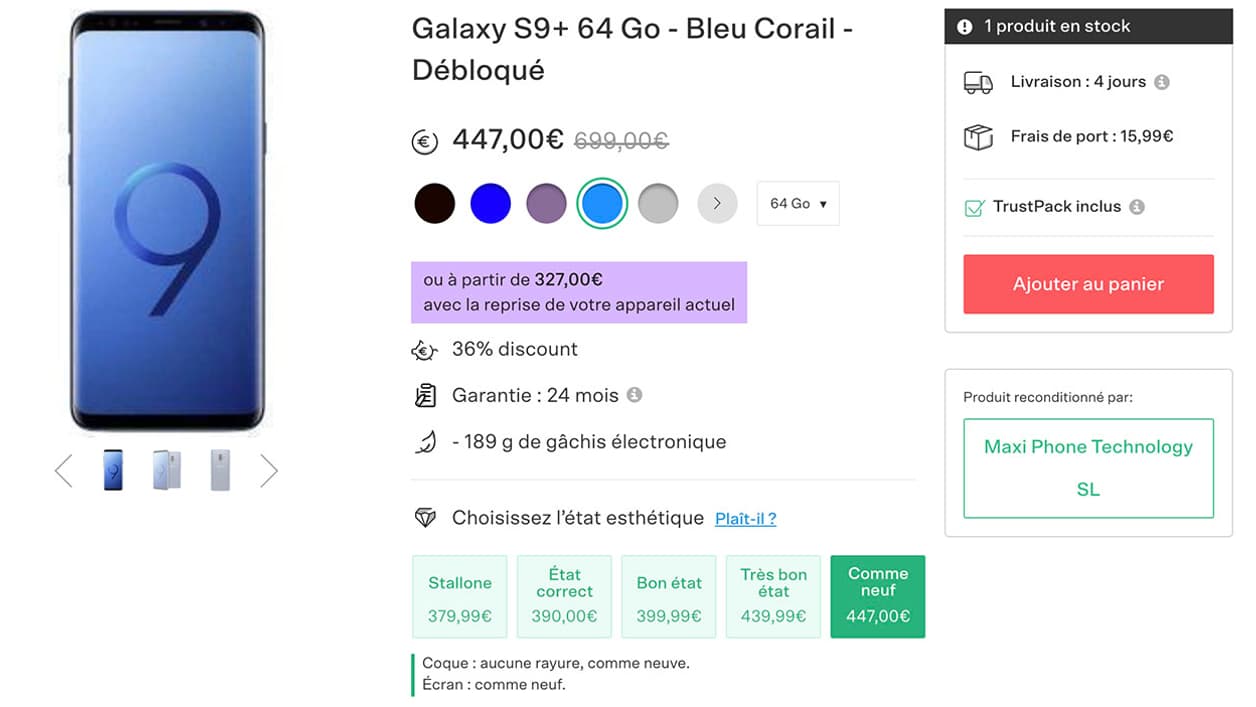1256x707 pixels.
Task: Open the Plaît-il ? help link
Action: point(745,519)
